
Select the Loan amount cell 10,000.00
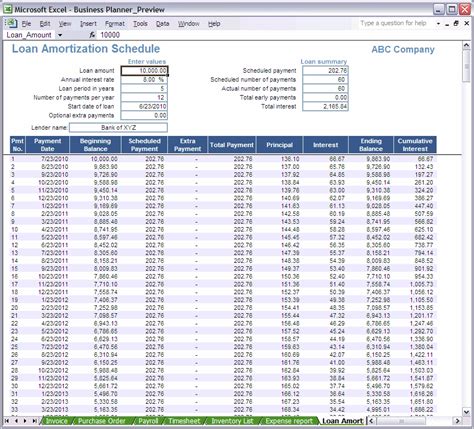[x=144, y=71]
